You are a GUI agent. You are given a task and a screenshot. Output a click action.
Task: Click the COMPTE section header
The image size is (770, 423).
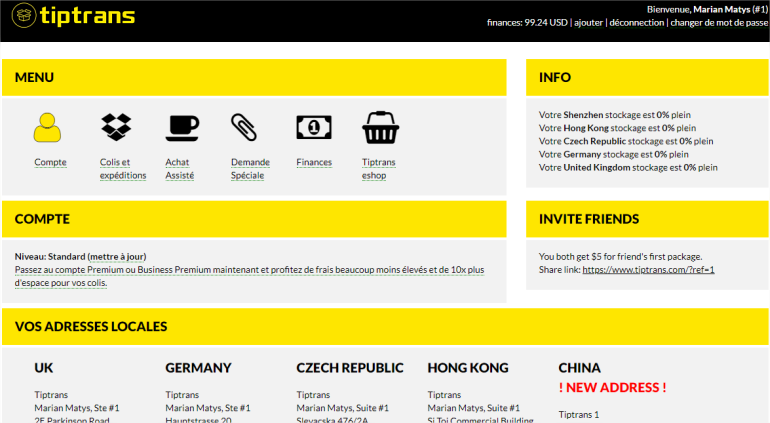tap(254, 219)
